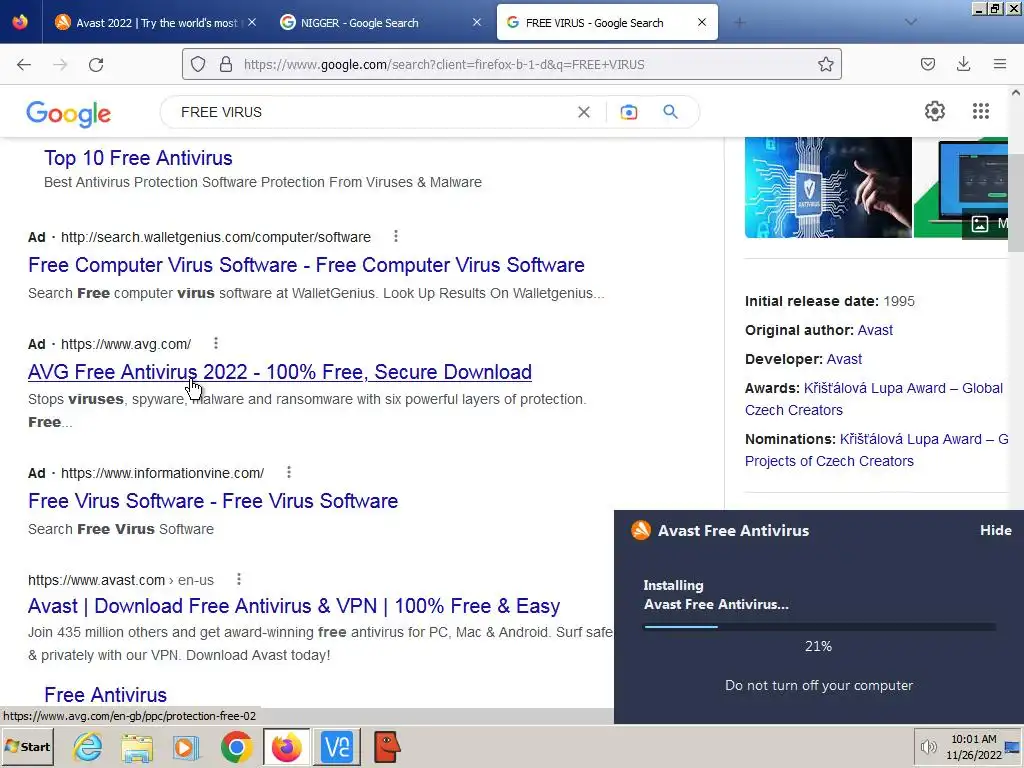
Task: Open options for avg.com ad
Action: click(216, 344)
